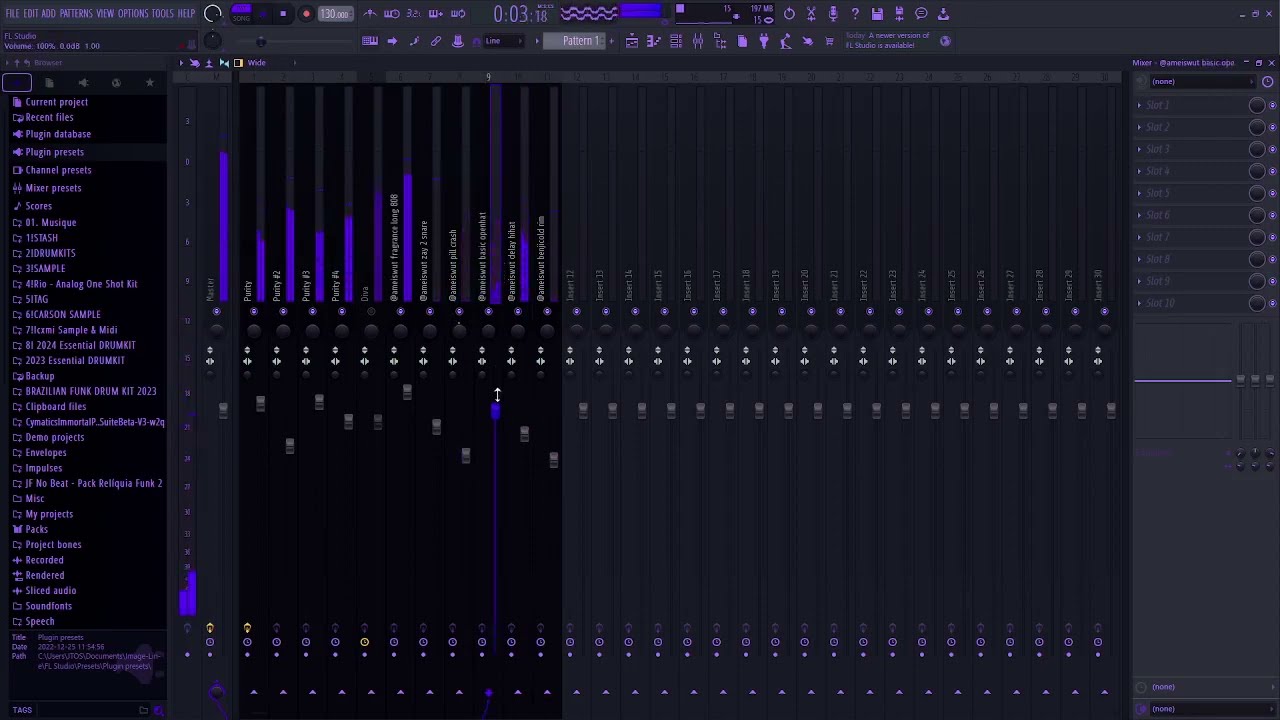Mute the Purity #3 mixer track
1280x720 pixels.
[x=312, y=312]
